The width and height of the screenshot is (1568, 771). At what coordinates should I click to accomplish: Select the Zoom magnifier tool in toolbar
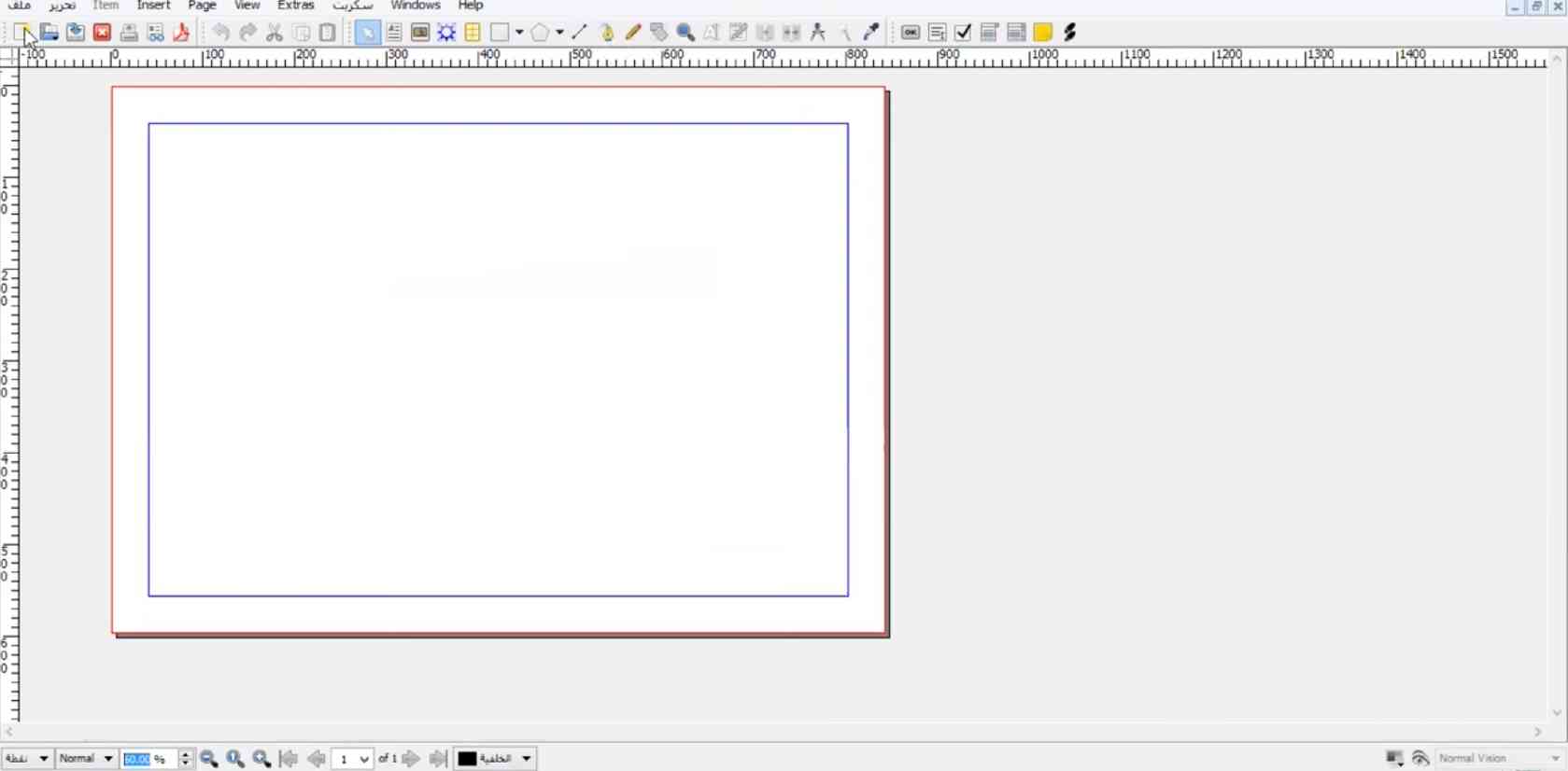pos(685,33)
